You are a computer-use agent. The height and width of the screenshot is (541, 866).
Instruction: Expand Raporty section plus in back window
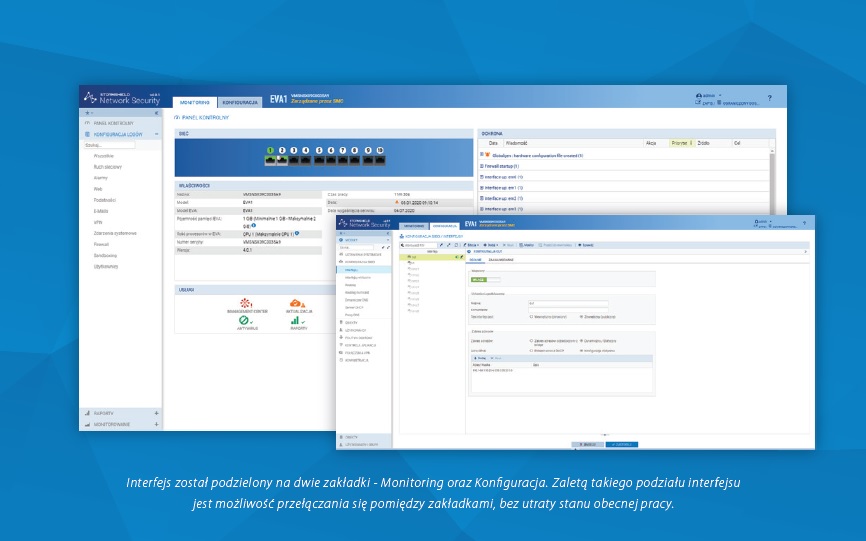point(156,413)
